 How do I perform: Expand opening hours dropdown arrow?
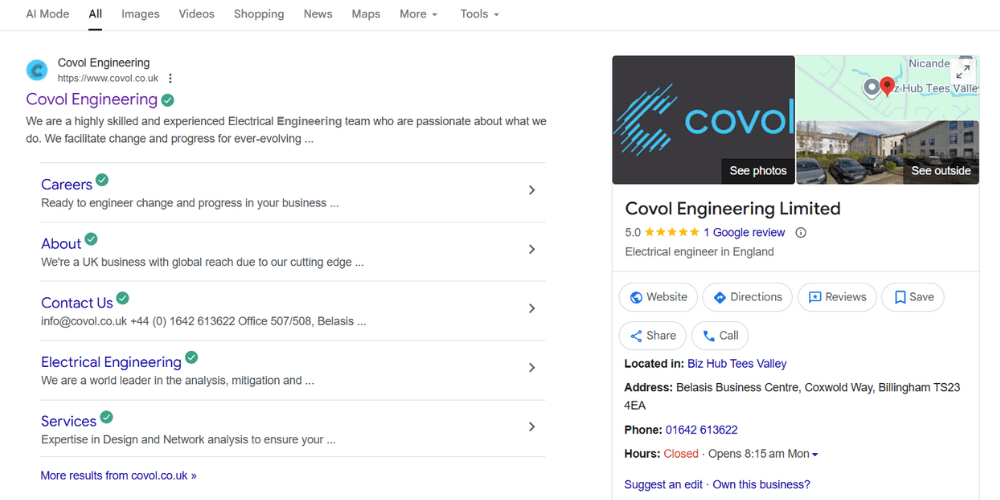click(x=815, y=454)
